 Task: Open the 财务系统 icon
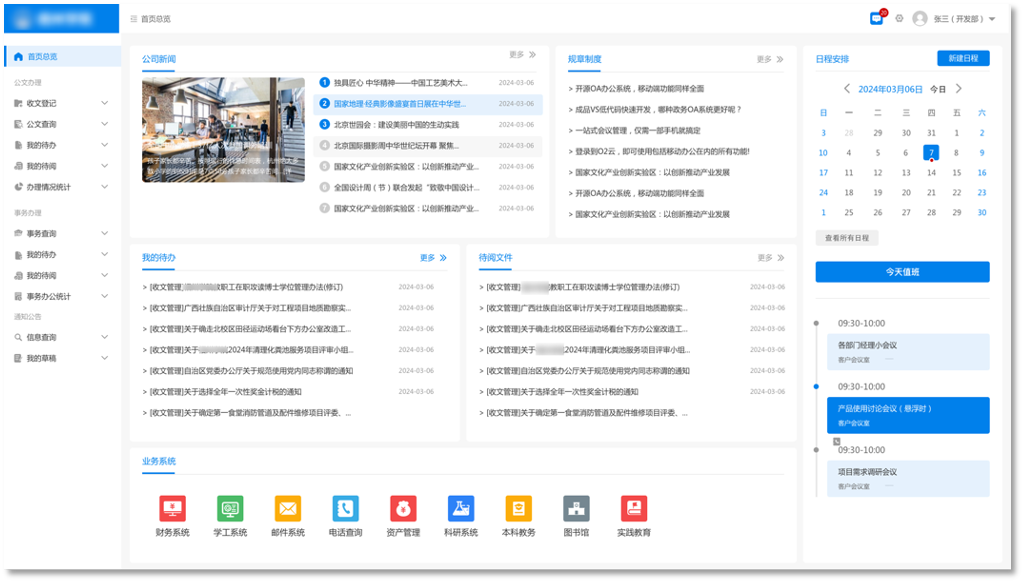click(x=172, y=509)
